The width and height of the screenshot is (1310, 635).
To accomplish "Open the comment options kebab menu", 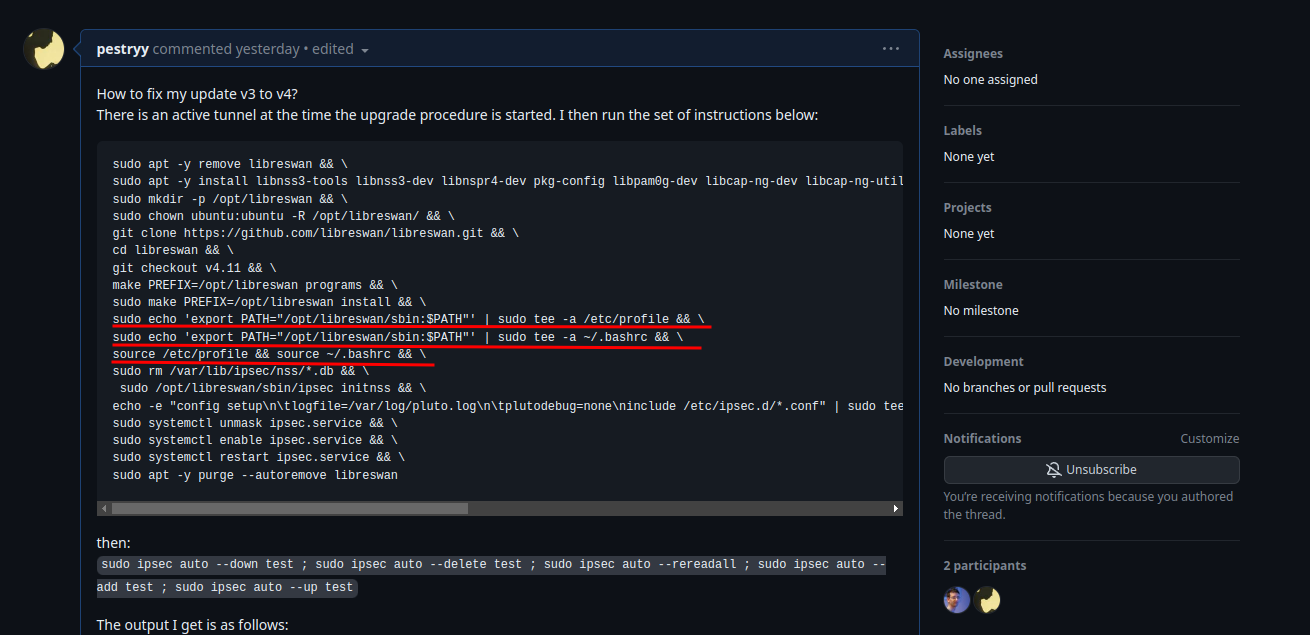I will pos(890,47).
